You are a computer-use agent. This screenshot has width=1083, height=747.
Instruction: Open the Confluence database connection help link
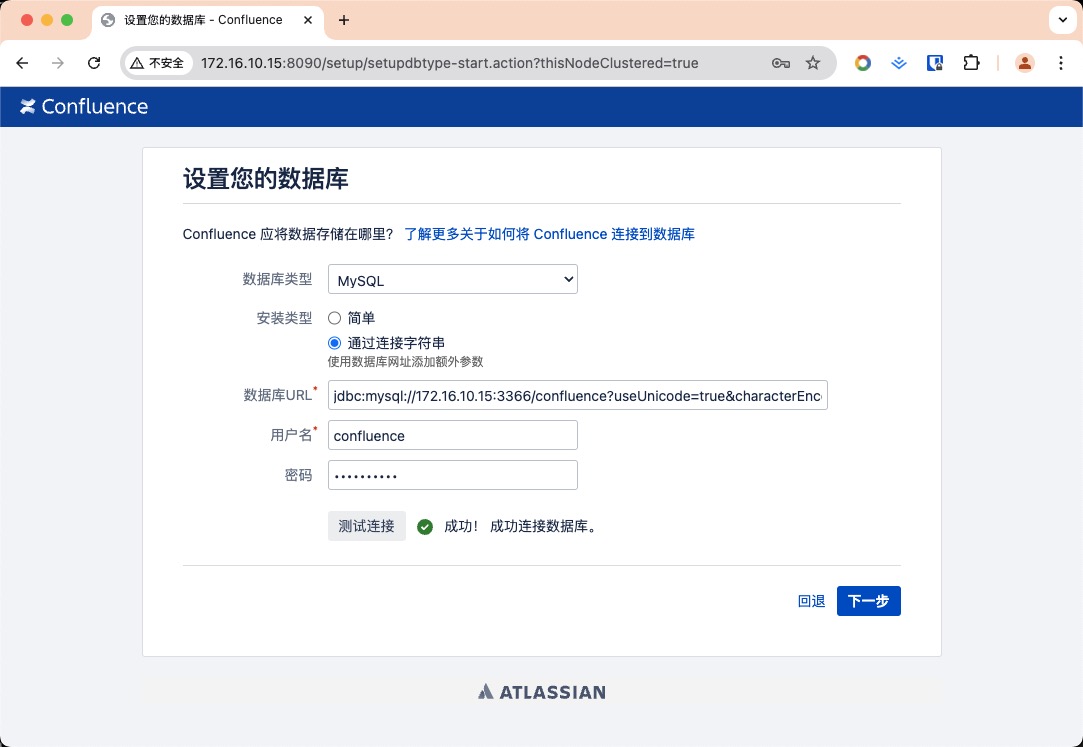(x=549, y=234)
